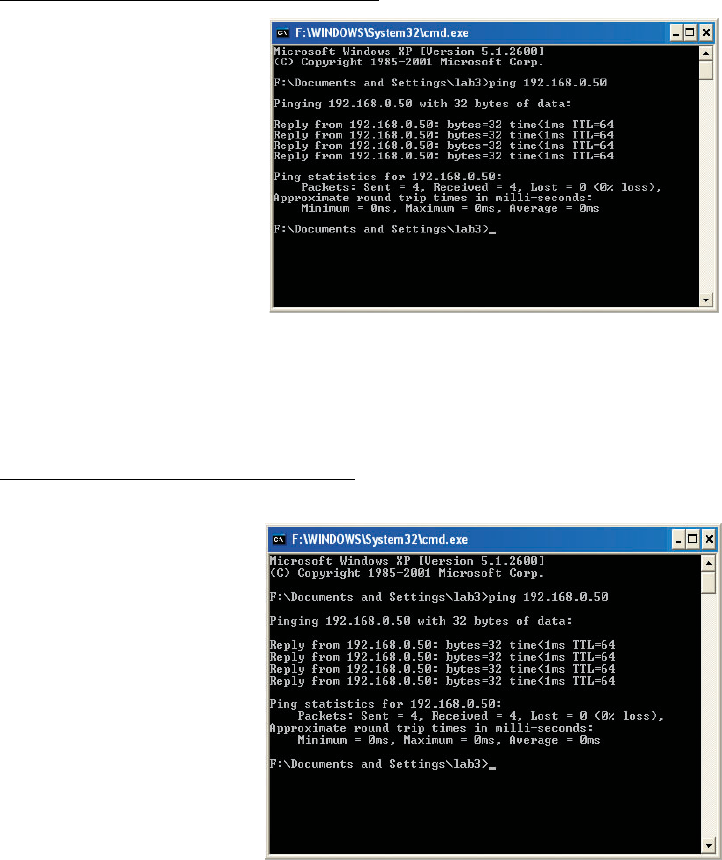
Task: Minimize the lower cmd.exe window
Action: [679, 540]
